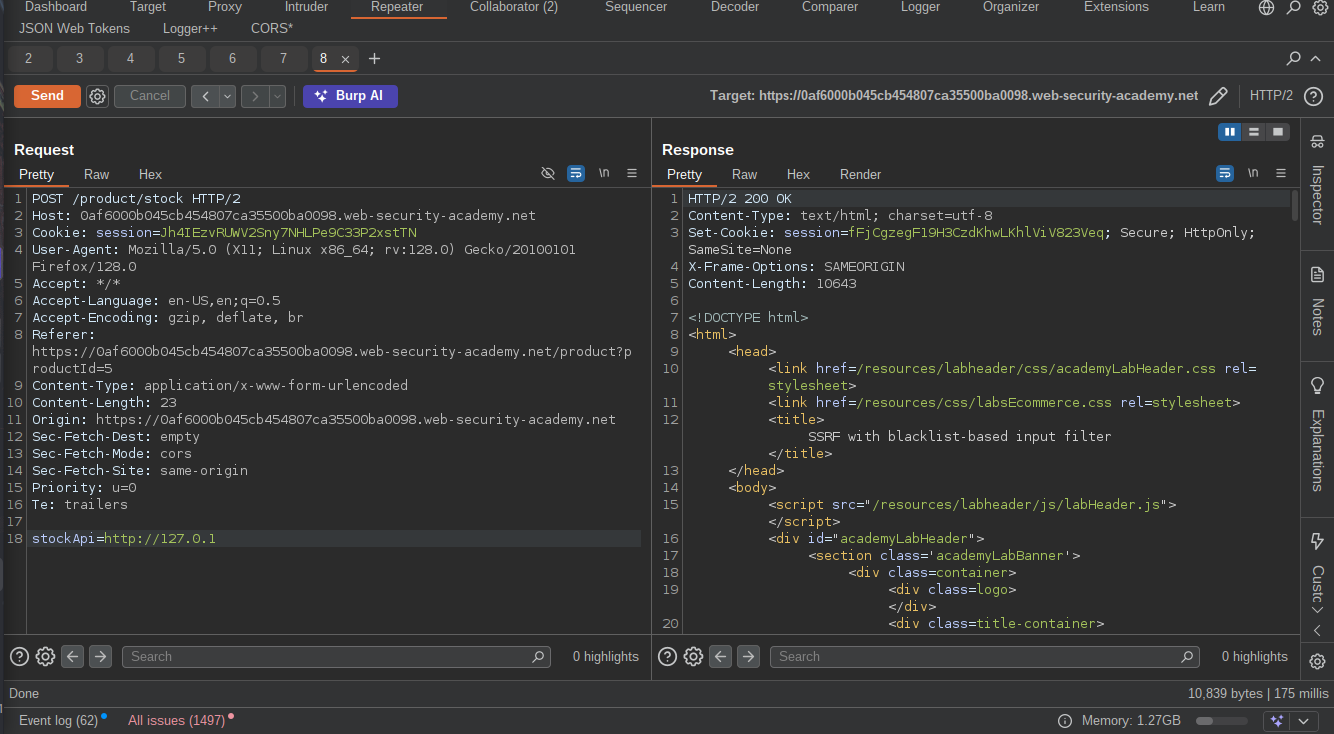Toggle hide non-printable characters in request
The height and width of the screenshot is (734, 1334).
[548, 173]
